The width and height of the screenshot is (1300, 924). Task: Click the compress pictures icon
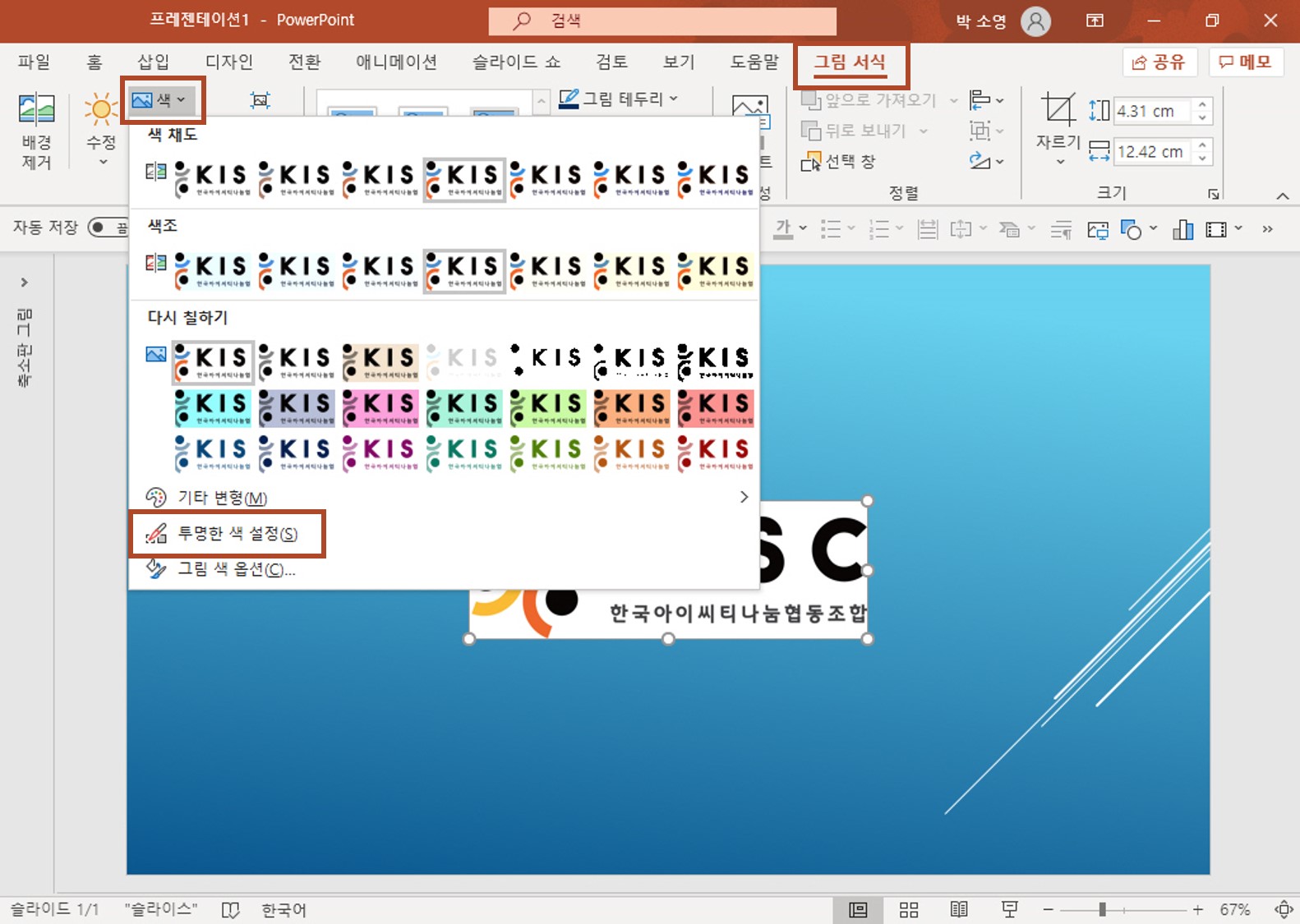coord(260,100)
